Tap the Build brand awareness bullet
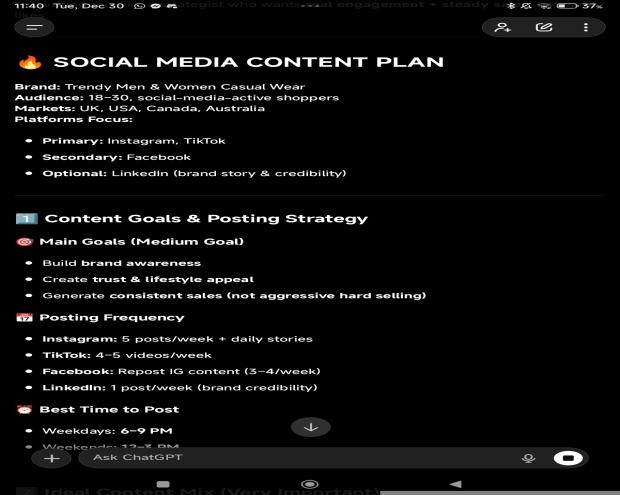Image resolution: width=620 pixels, height=495 pixels. click(x=121, y=263)
